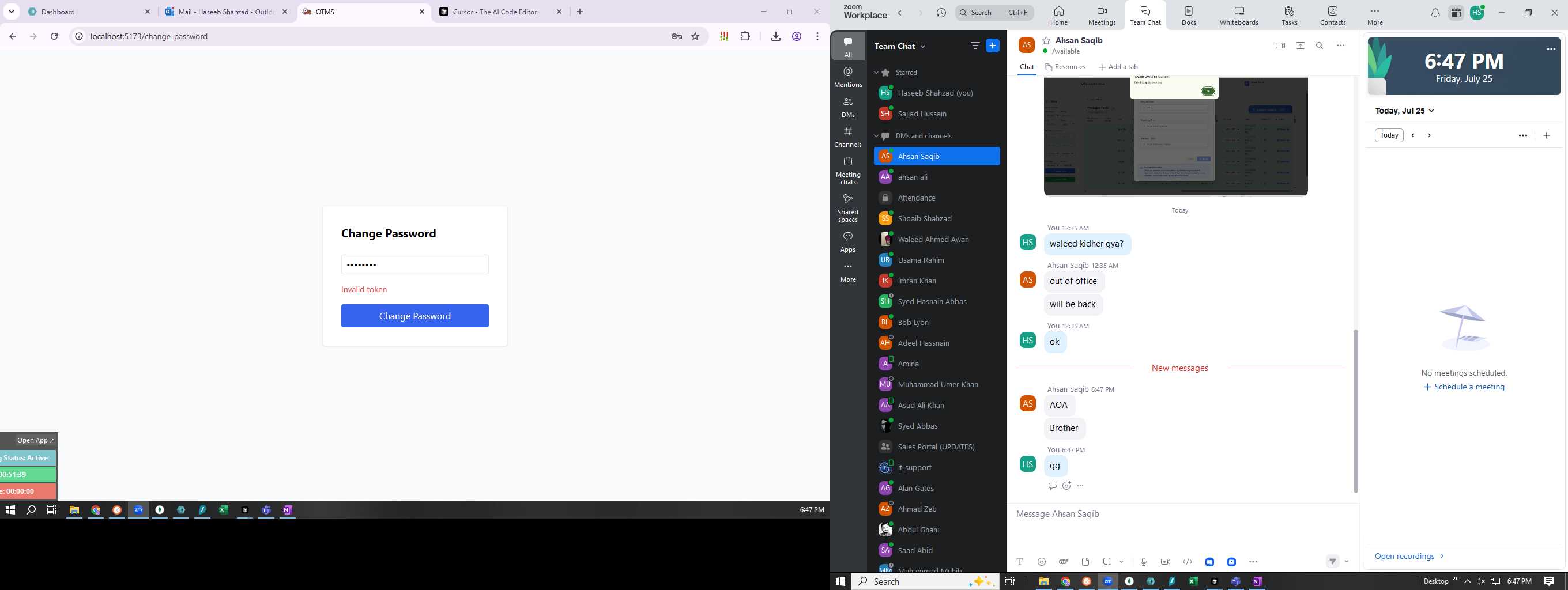Open Zoom notifications bell

(1435, 13)
